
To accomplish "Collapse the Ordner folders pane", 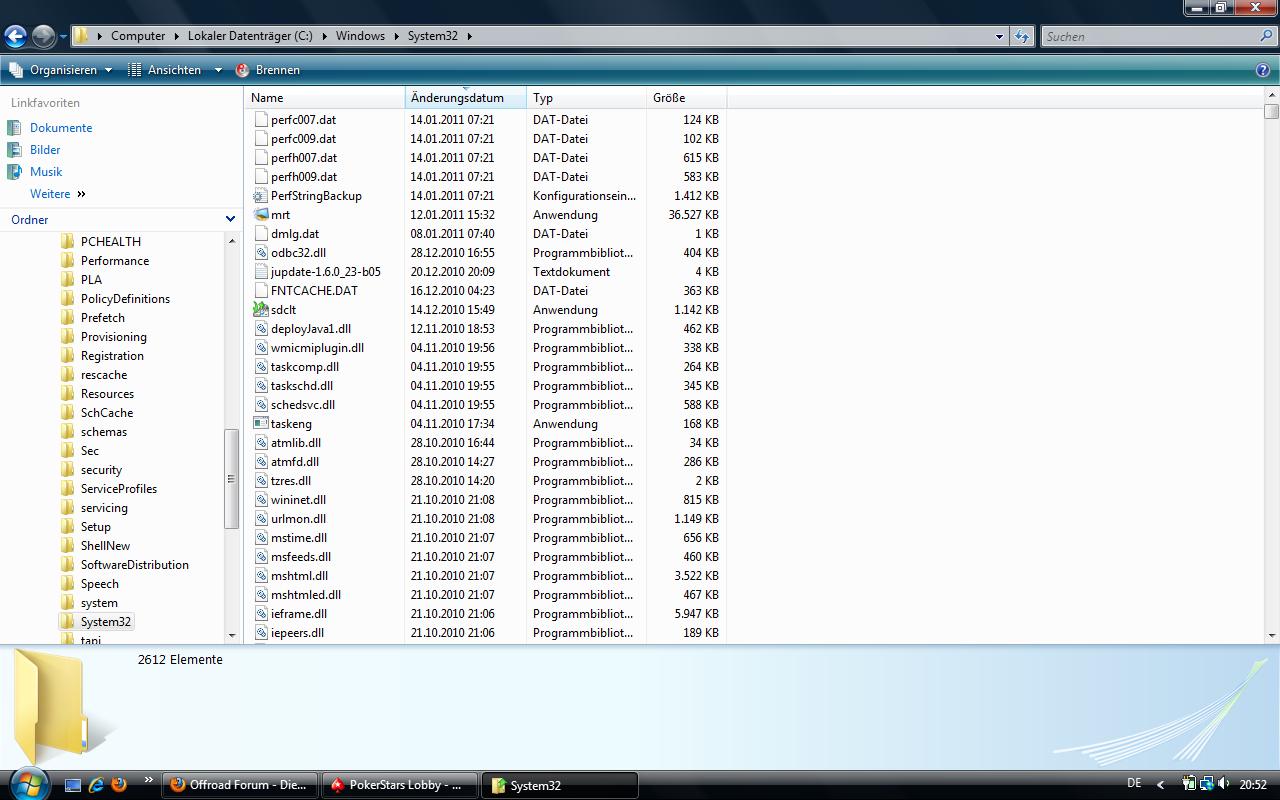I will click(x=230, y=220).
